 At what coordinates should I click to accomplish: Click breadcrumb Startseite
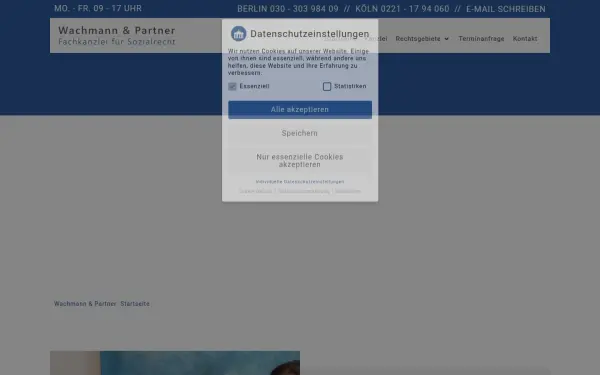[x=135, y=304]
